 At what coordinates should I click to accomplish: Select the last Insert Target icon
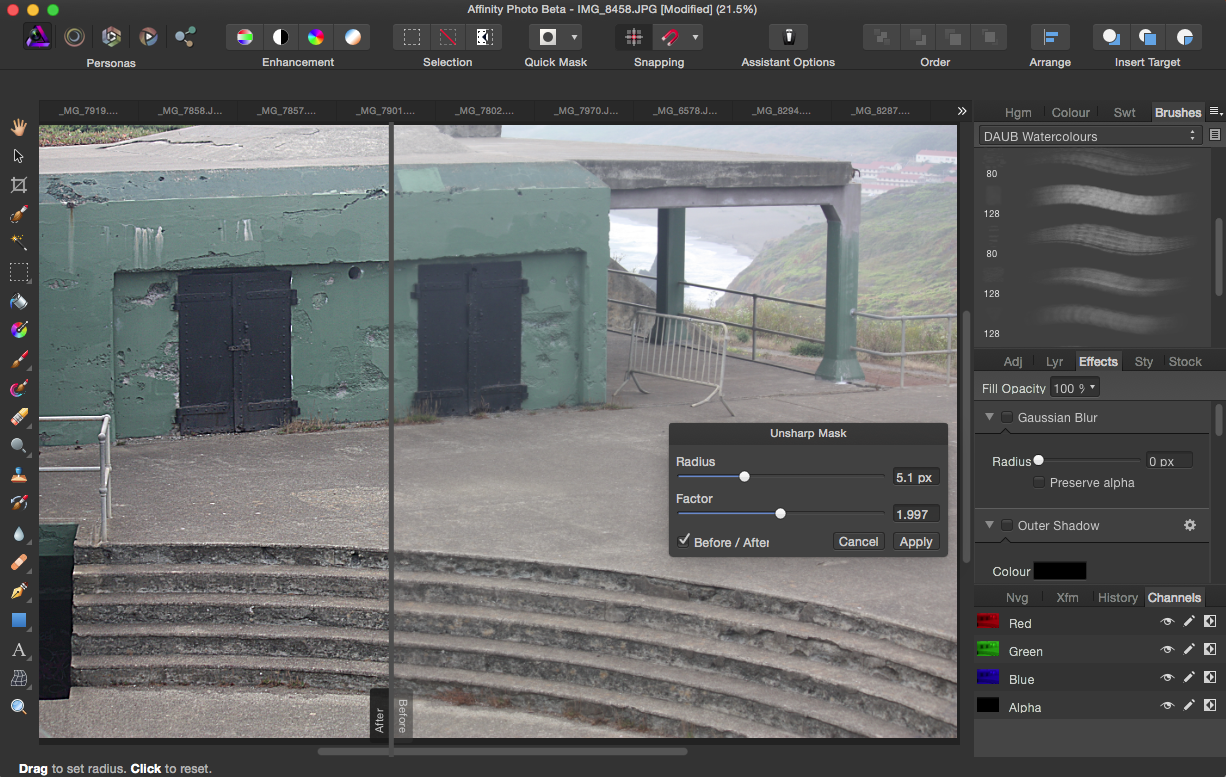click(1184, 37)
